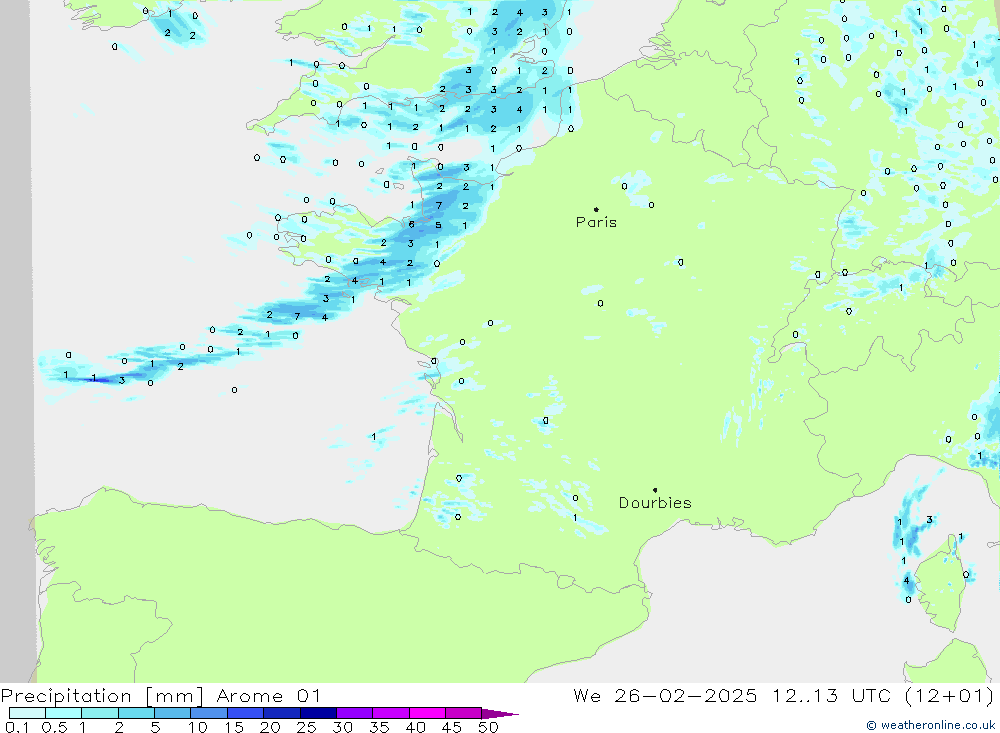The image size is (1000, 733).
Task: Click the 0.5–1 mm legend color swatch
Action: 64,713
